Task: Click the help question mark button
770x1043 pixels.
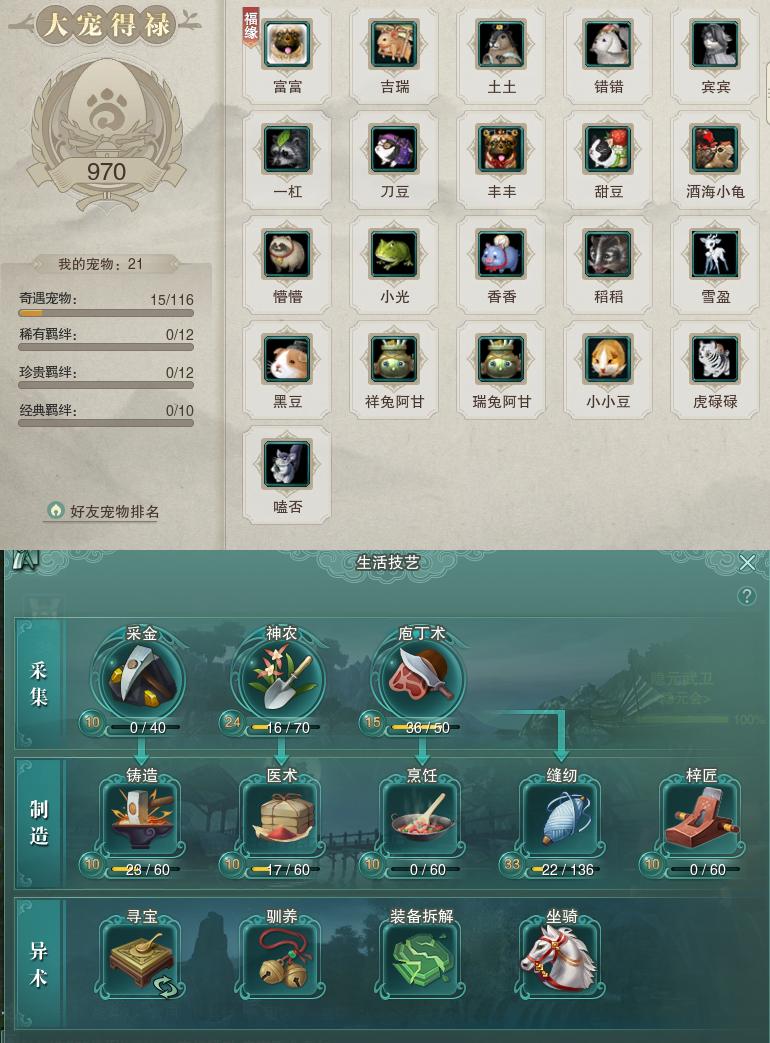Action: pyautogui.click(x=747, y=595)
